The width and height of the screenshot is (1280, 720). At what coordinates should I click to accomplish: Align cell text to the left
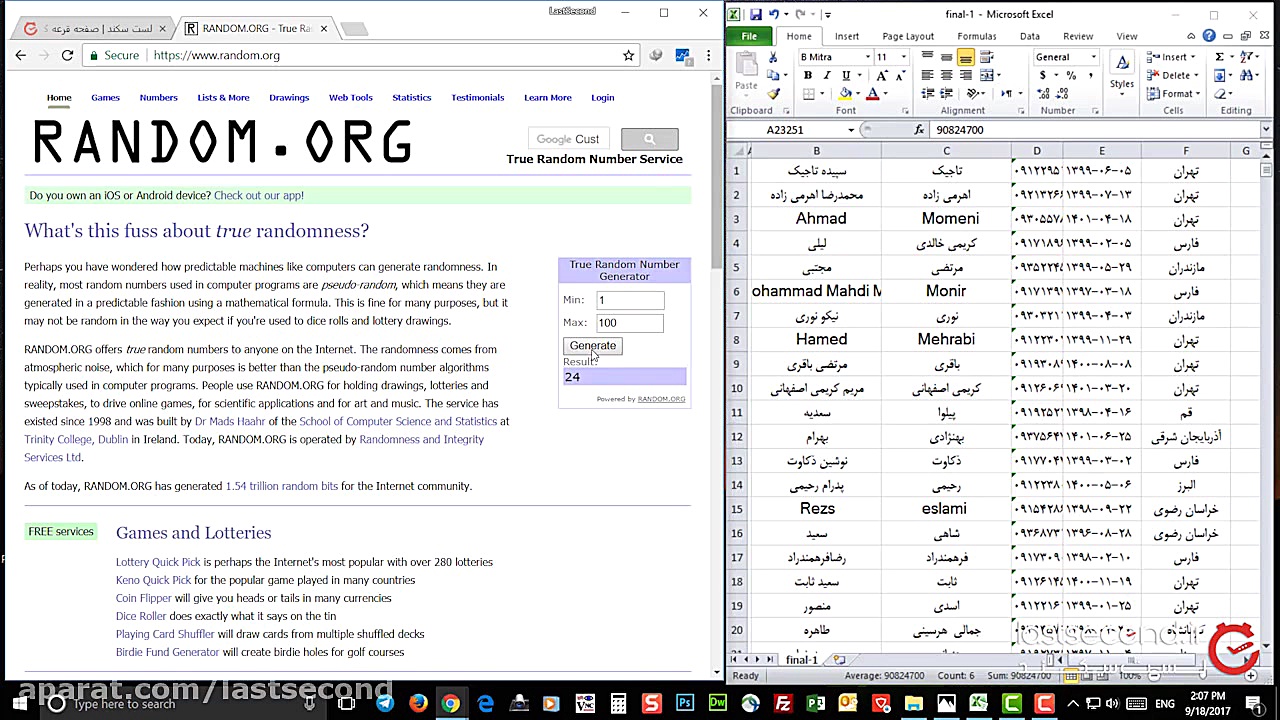928,76
